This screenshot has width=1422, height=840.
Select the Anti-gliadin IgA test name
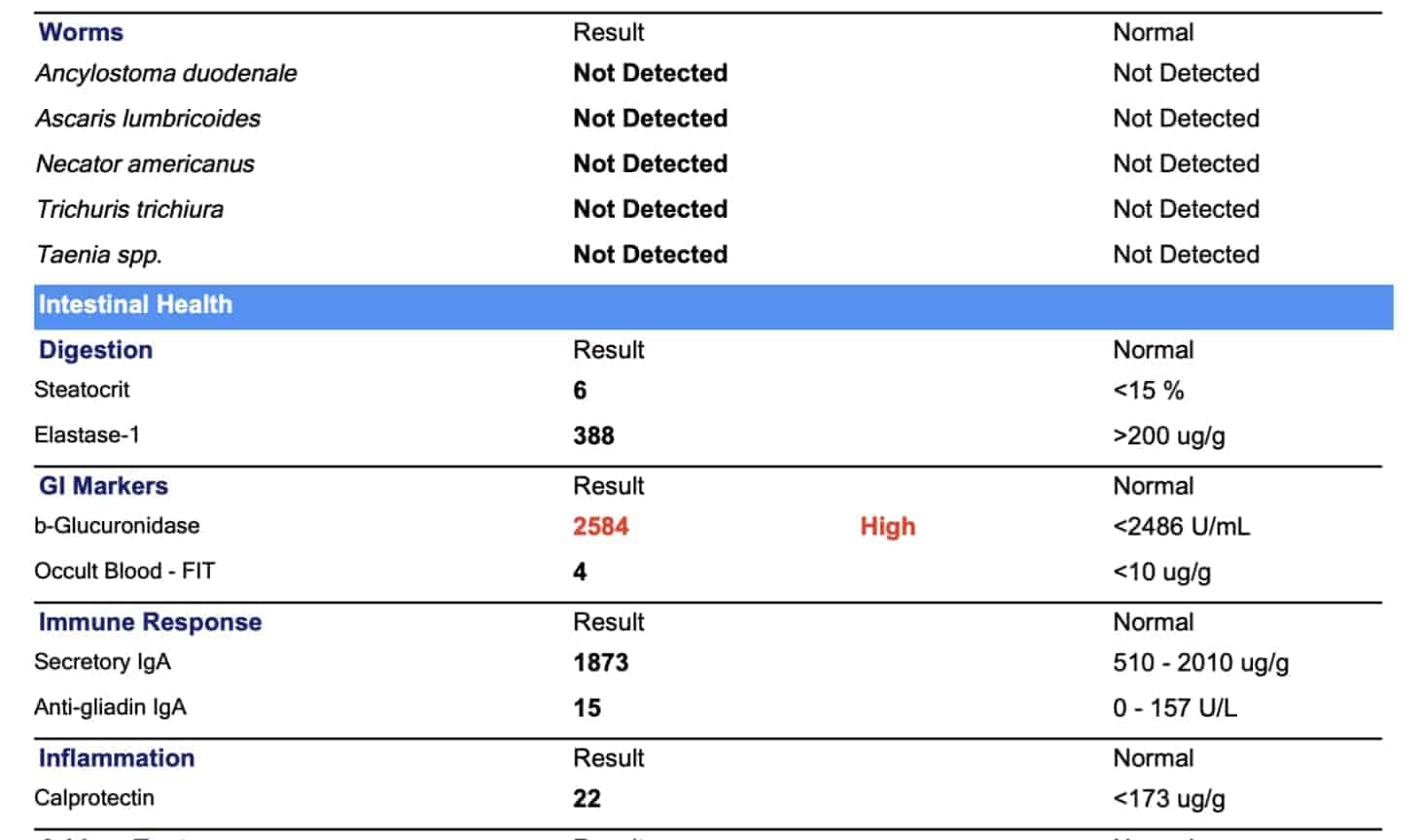[x=110, y=708]
